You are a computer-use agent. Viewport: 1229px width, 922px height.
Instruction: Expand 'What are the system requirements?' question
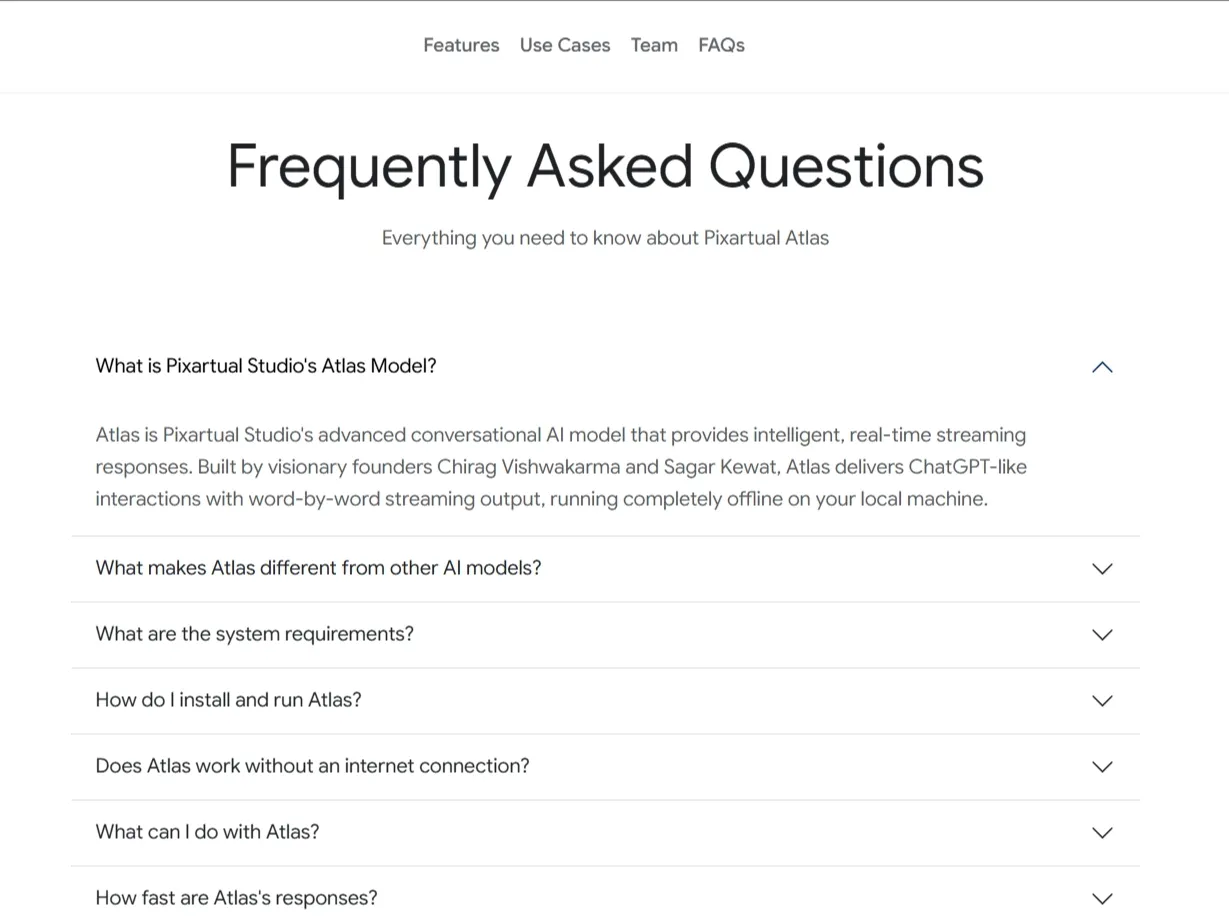(254, 634)
